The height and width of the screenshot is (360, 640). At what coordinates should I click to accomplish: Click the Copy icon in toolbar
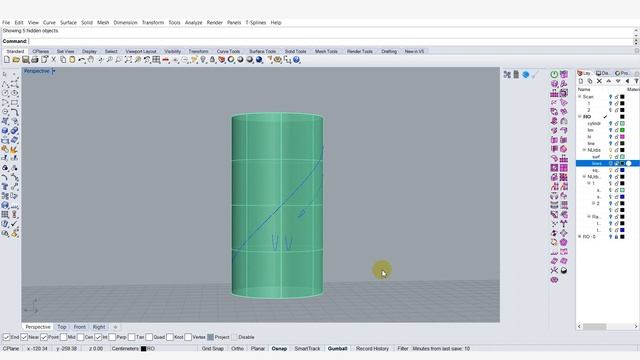(63, 60)
